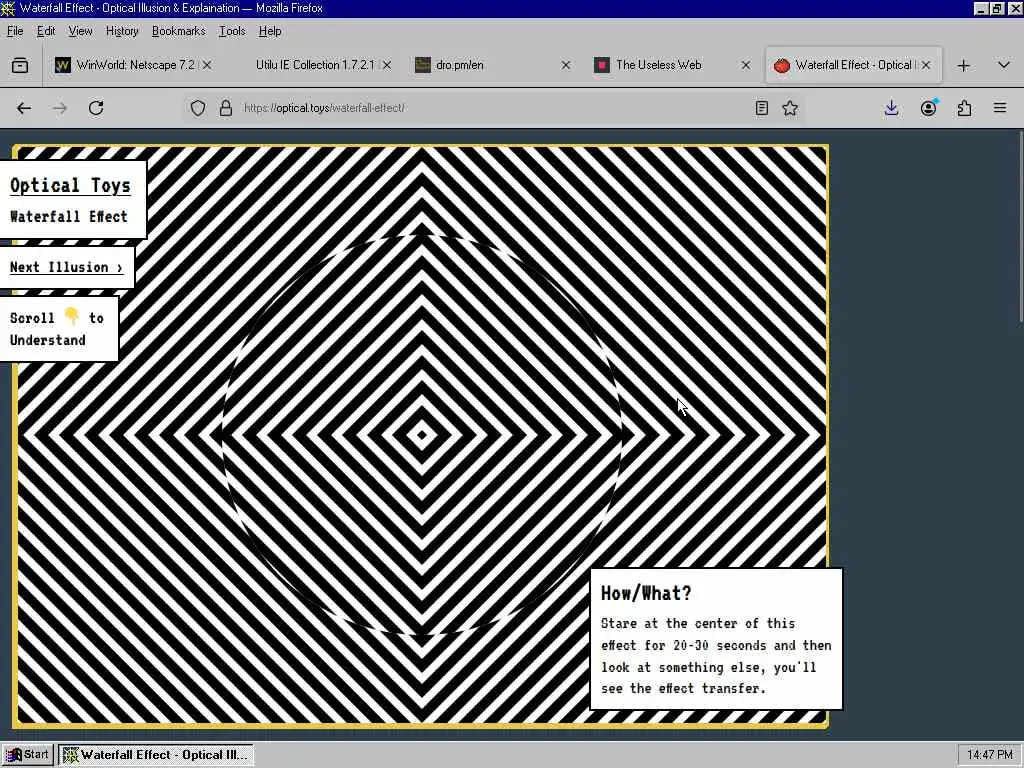The width and height of the screenshot is (1024, 768).
Task: Close the Utilu IE Collection tab
Action: click(x=387, y=65)
